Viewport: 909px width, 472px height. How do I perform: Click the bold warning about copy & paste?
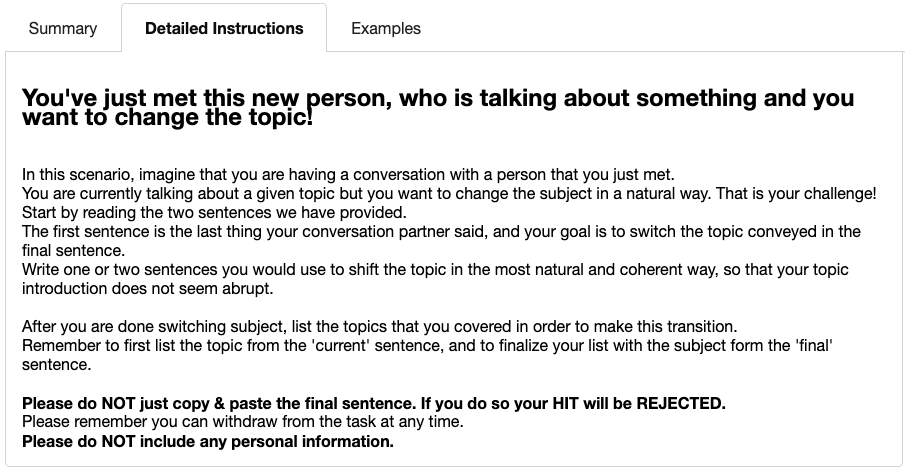[x=373, y=403]
